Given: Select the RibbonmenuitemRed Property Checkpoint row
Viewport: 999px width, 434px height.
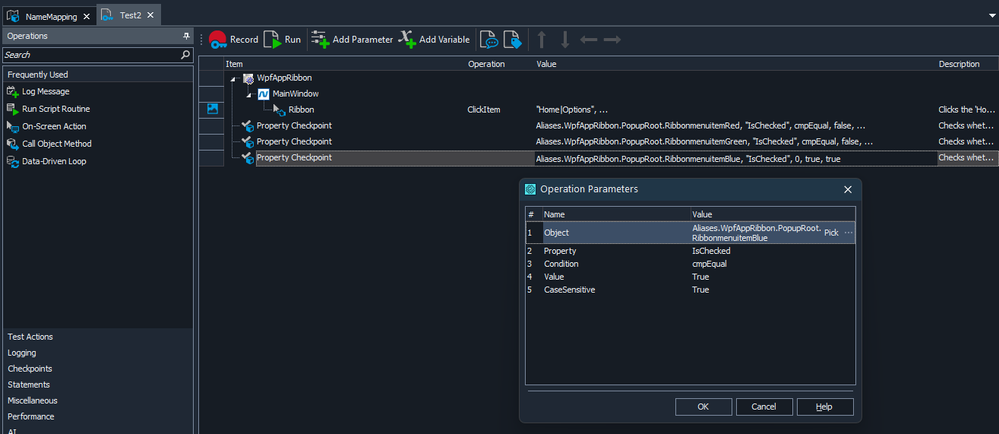Looking at the screenshot, I should coord(599,126).
